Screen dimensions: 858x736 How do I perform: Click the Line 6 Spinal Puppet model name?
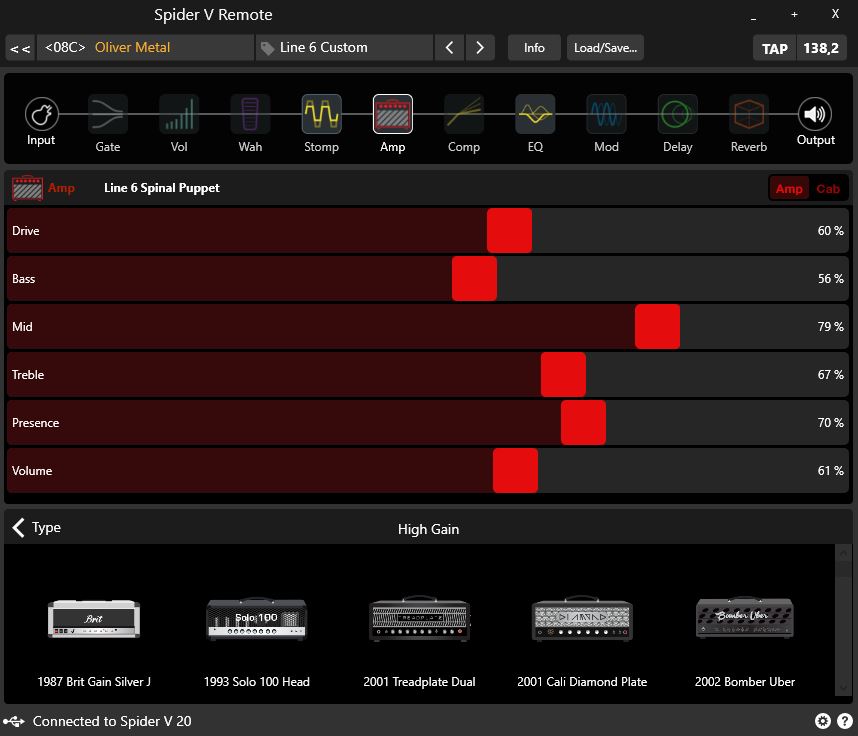click(162, 188)
